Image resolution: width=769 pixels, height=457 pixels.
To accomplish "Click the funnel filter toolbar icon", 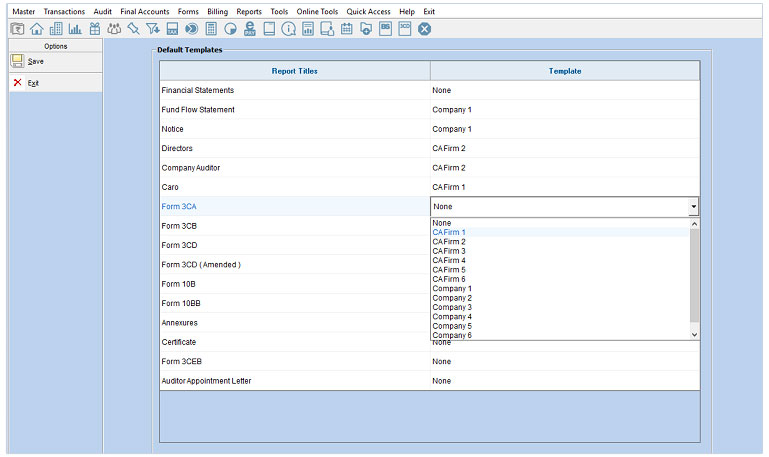I will point(152,29).
